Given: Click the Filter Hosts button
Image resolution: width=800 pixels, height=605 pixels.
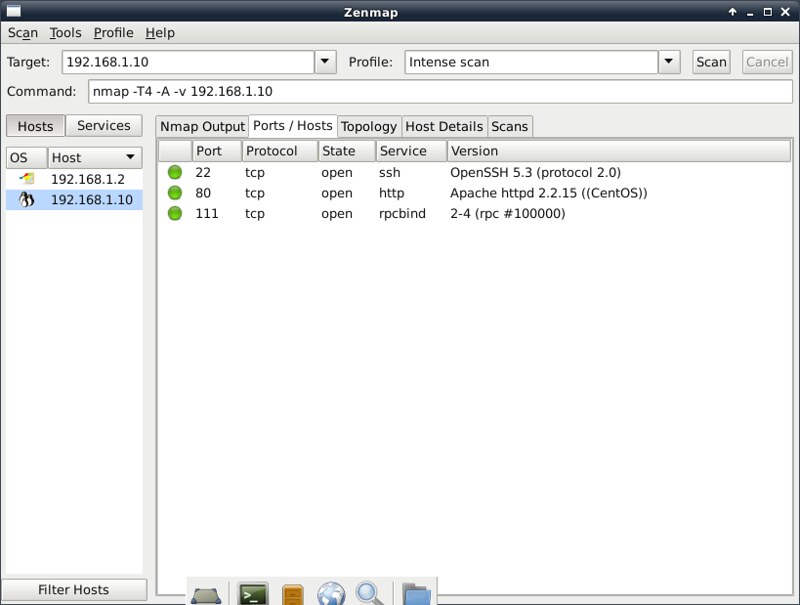Looking at the screenshot, I should click(x=74, y=590).
